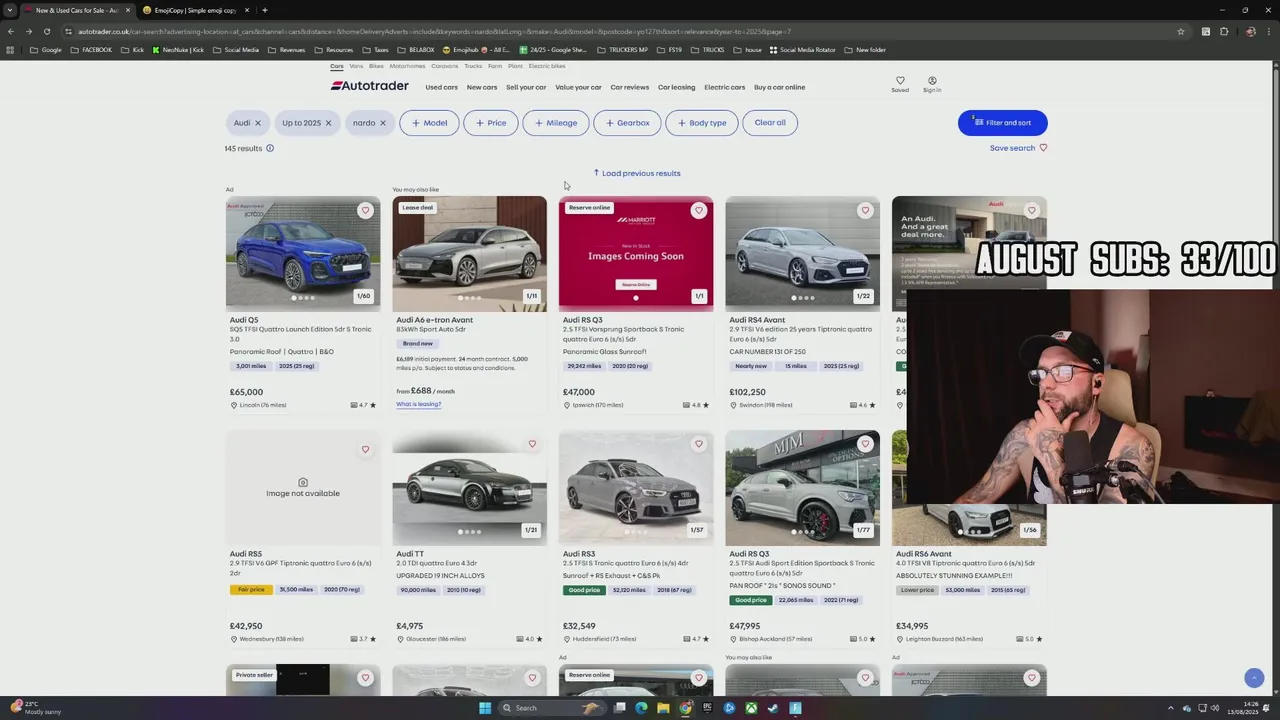The height and width of the screenshot is (720, 1280).
Task: Click the Windows taskbar Search box
Action: pyautogui.click(x=551, y=708)
